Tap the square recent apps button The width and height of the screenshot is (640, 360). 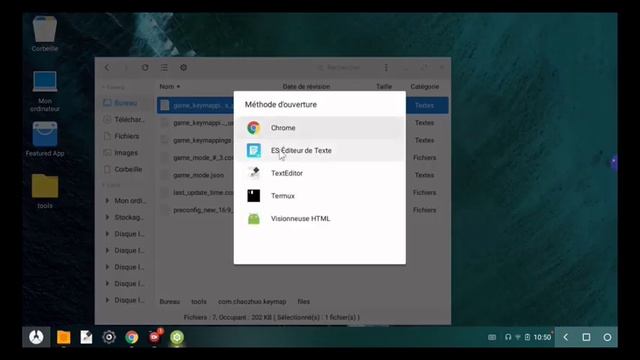tap(587, 337)
